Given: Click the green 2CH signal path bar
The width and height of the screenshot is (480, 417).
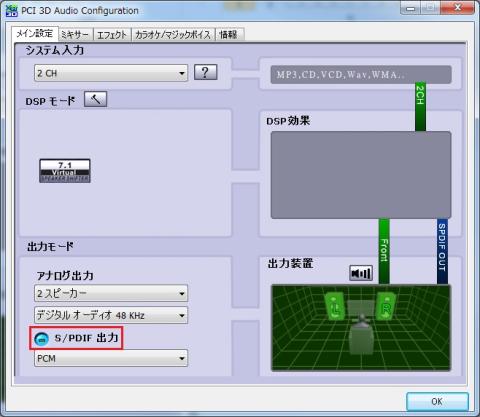Looking at the screenshot, I should 420,107.
